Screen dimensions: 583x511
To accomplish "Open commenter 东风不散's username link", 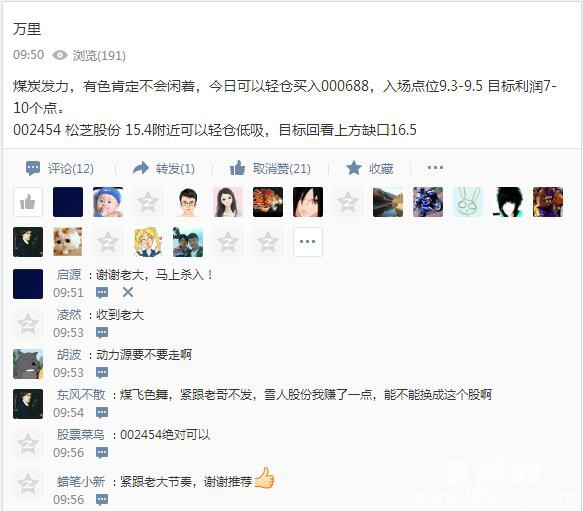I will point(81,395).
